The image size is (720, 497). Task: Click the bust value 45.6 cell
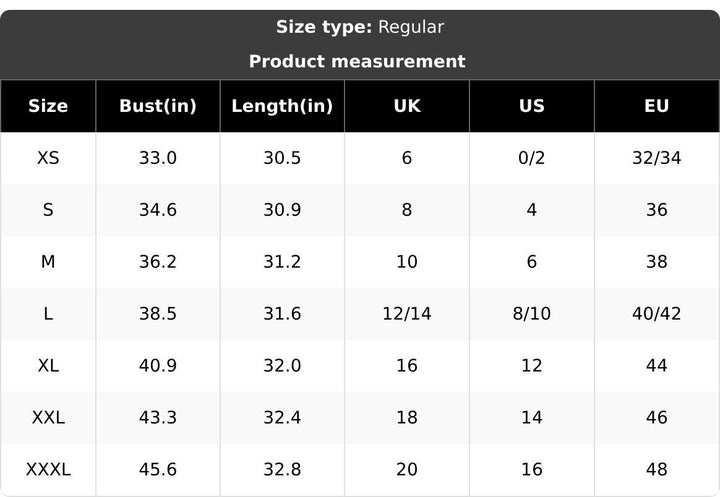pos(158,469)
